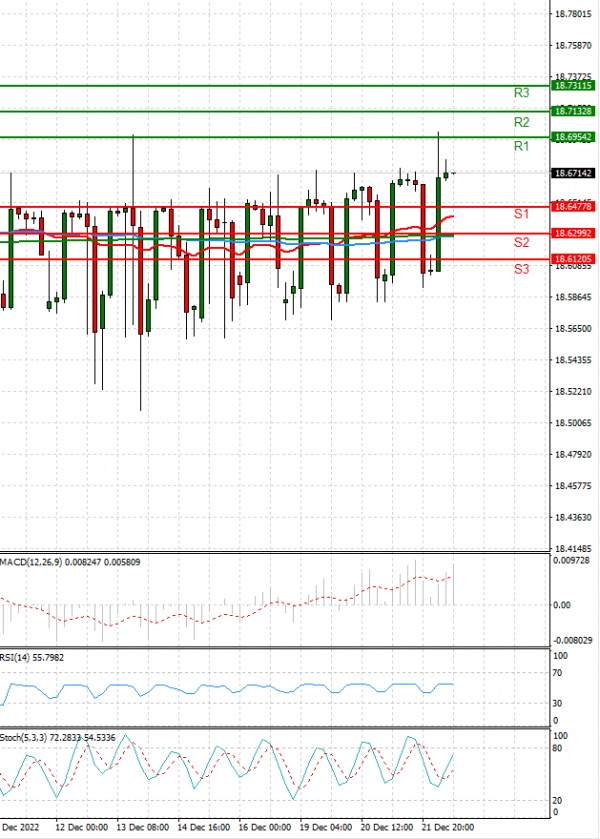Click the 20 level on Stoch scale

557,801
